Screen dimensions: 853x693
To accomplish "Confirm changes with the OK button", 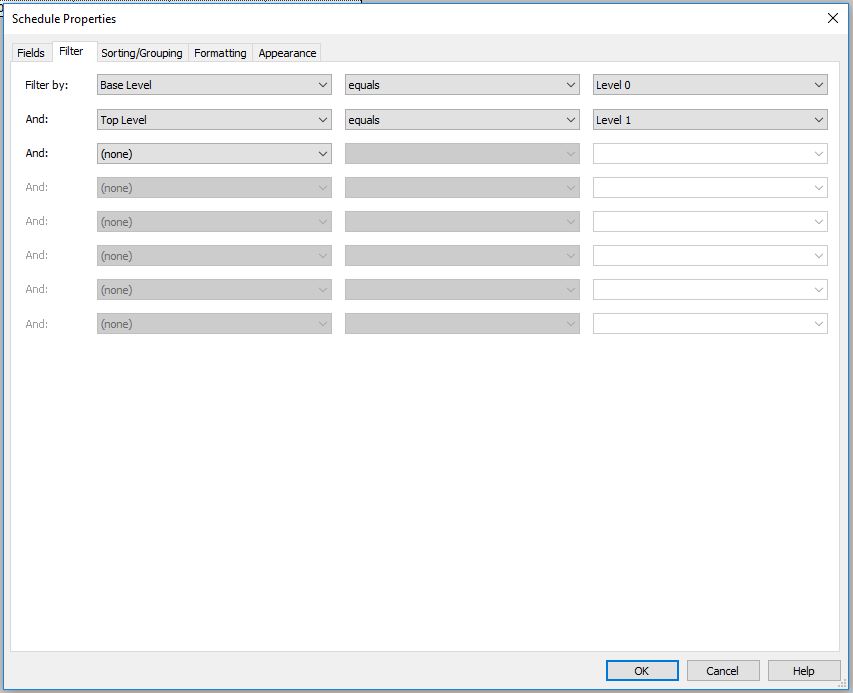I will pyautogui.click(x=641, y=670).
